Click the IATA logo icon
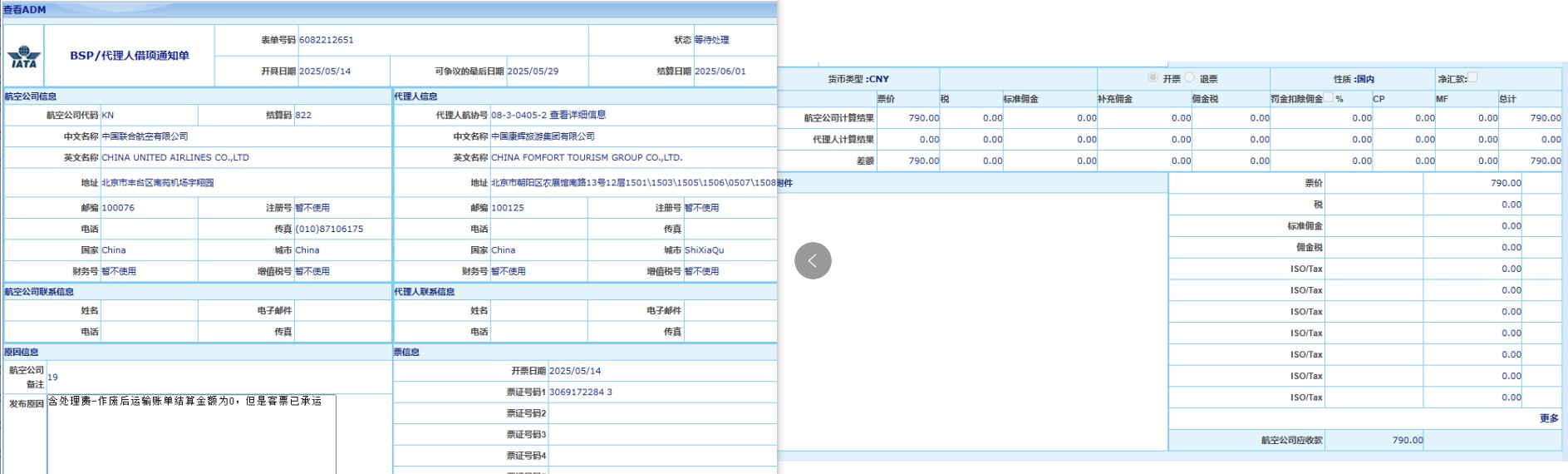The height and width of the screenshot is (474, 1568). (24, 57)
